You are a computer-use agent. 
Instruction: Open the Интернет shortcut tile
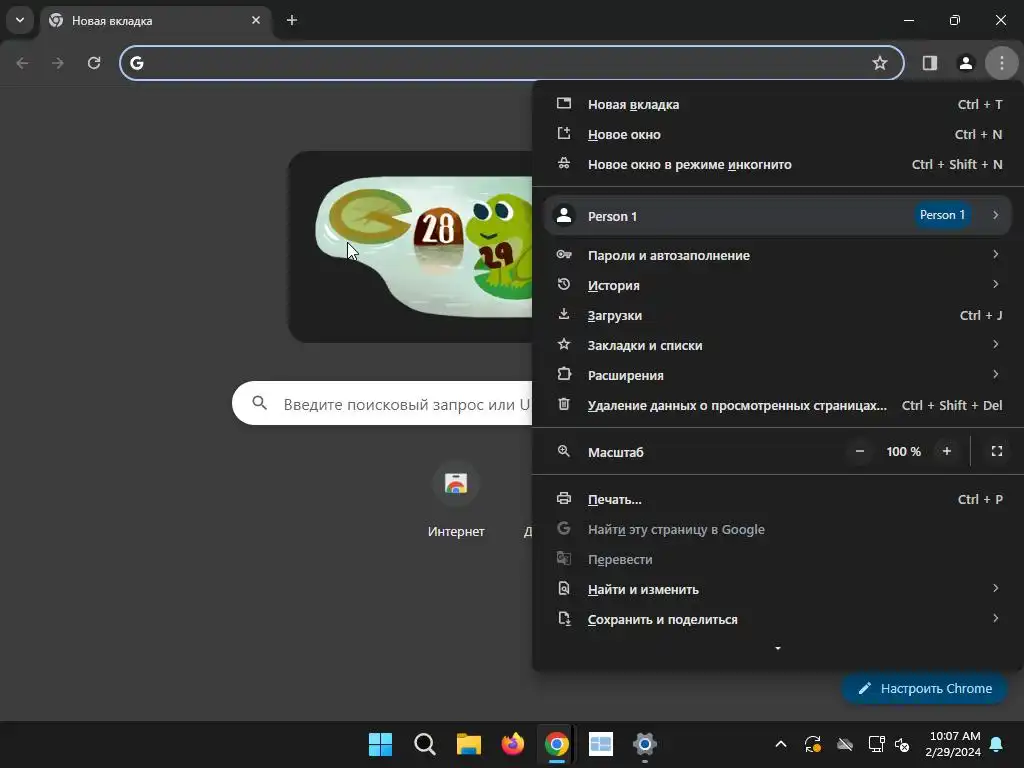click(x=456, y=500)
